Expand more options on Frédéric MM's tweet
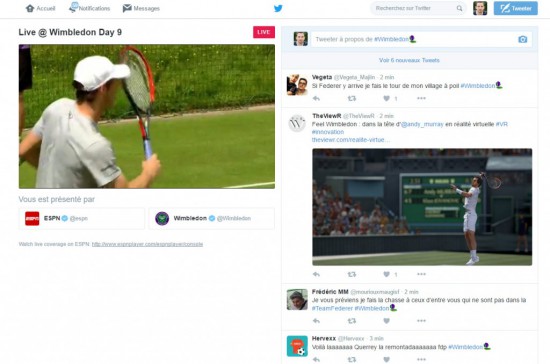550x364 pixels. [421, 321]
